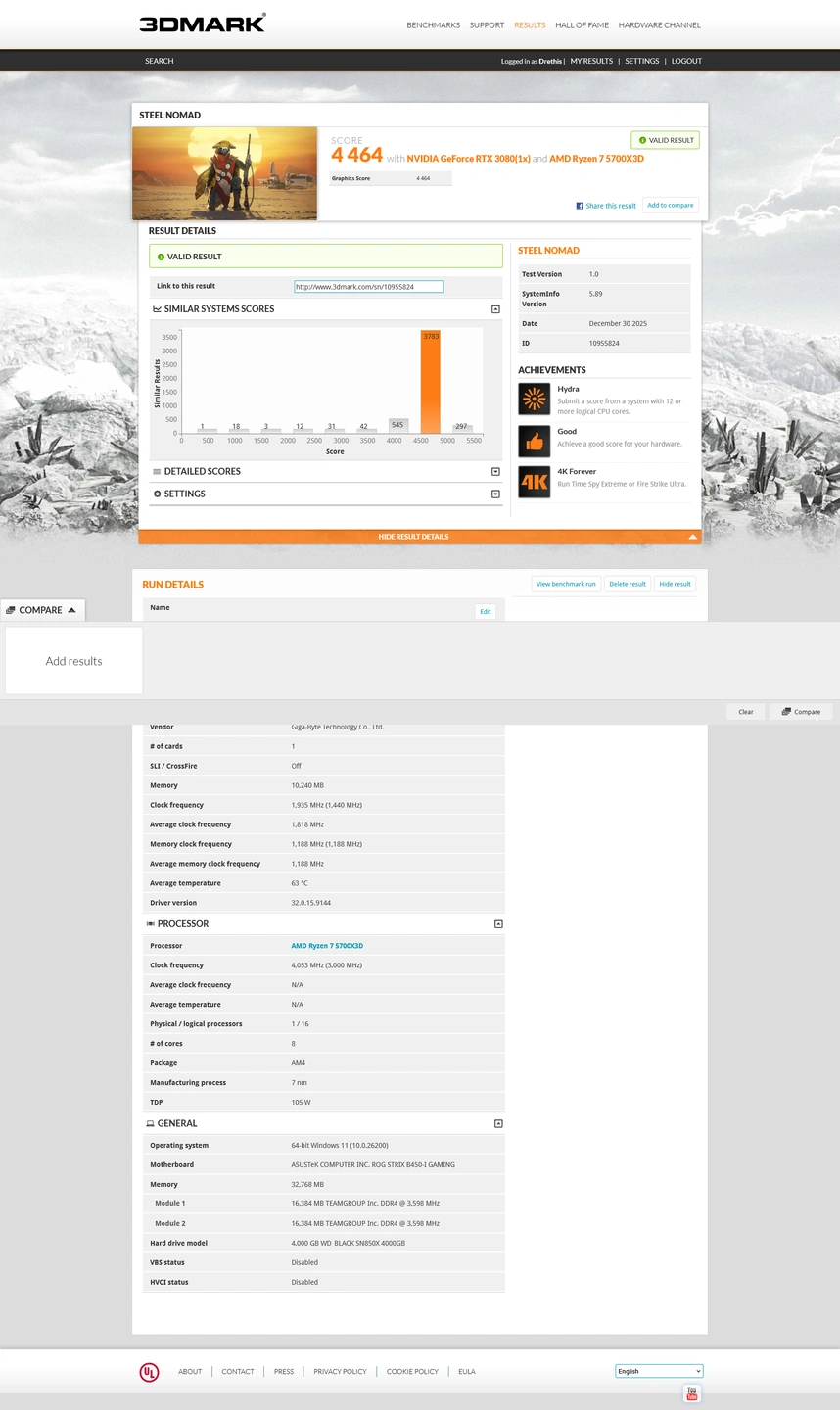The width and height of the screenshot is (840, 1410).
Task: Open the Hall of Fame menu
Action: pyautogui.click(x=582, y=25)
